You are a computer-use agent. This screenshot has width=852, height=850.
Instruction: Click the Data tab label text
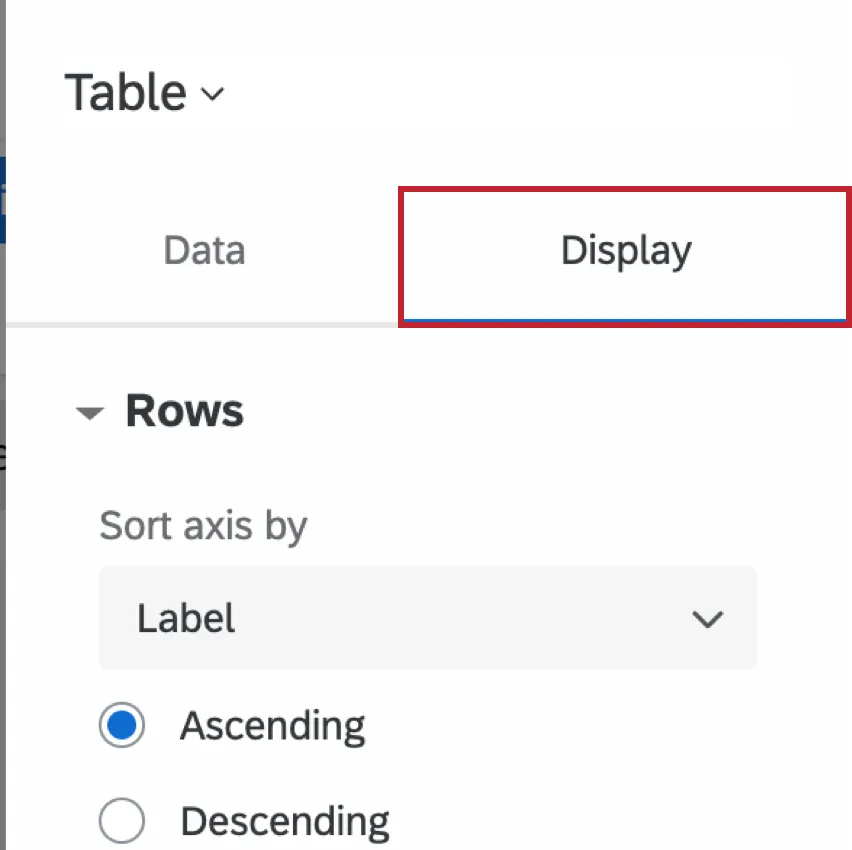[203, 251]
